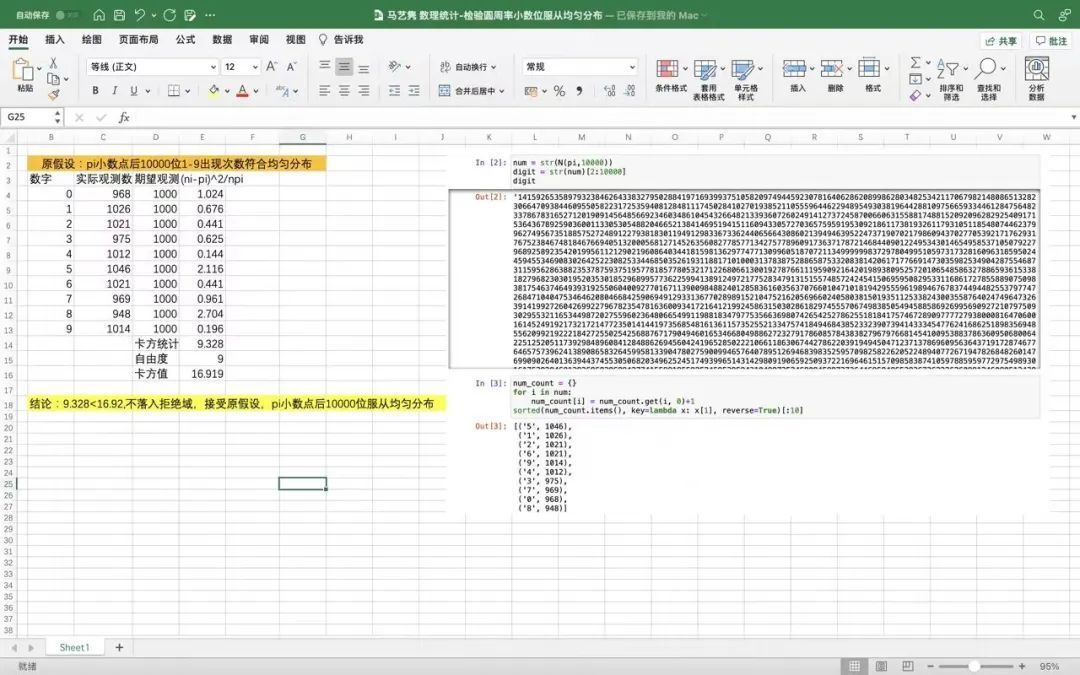Click the 共享 (Share) button

pos(1000,41)
